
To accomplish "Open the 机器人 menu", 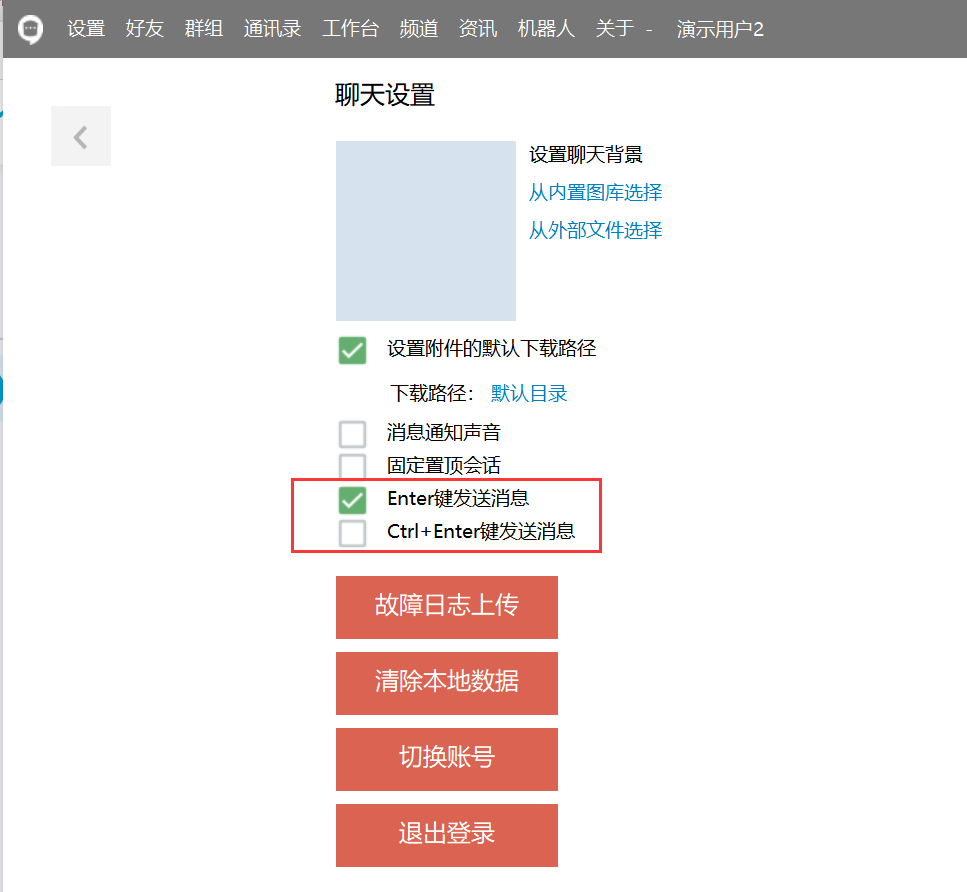I will point(546,29).
